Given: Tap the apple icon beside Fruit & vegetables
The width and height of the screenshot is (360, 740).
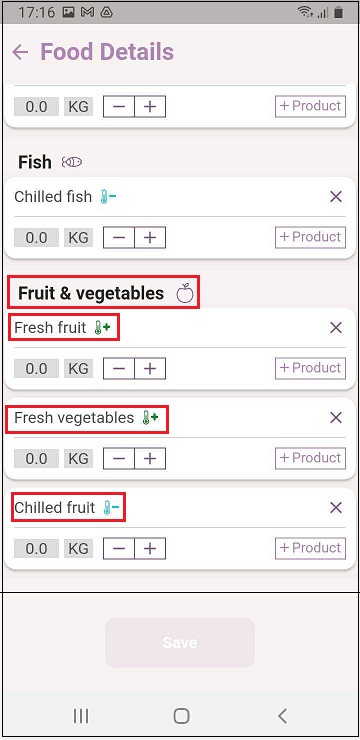Looking at the screenshot, I should pyautogui.click(x=185, y=293).
